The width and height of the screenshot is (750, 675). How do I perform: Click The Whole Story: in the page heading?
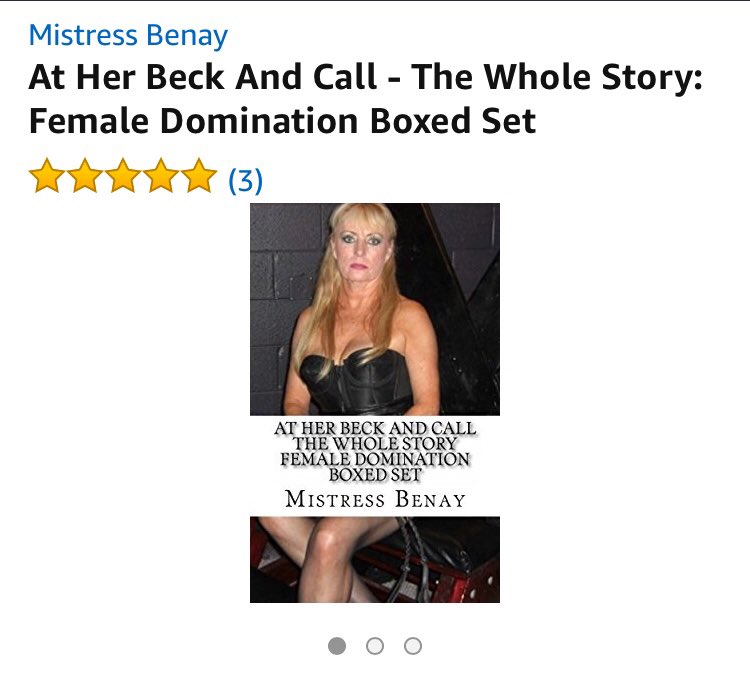pos(557,77)
